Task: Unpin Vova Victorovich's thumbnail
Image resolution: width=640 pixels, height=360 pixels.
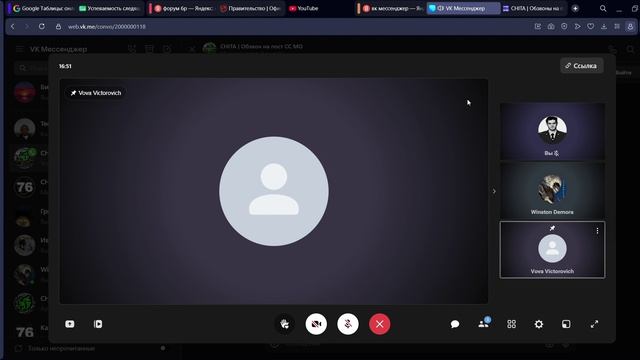Action: click(x=552, y=228)
